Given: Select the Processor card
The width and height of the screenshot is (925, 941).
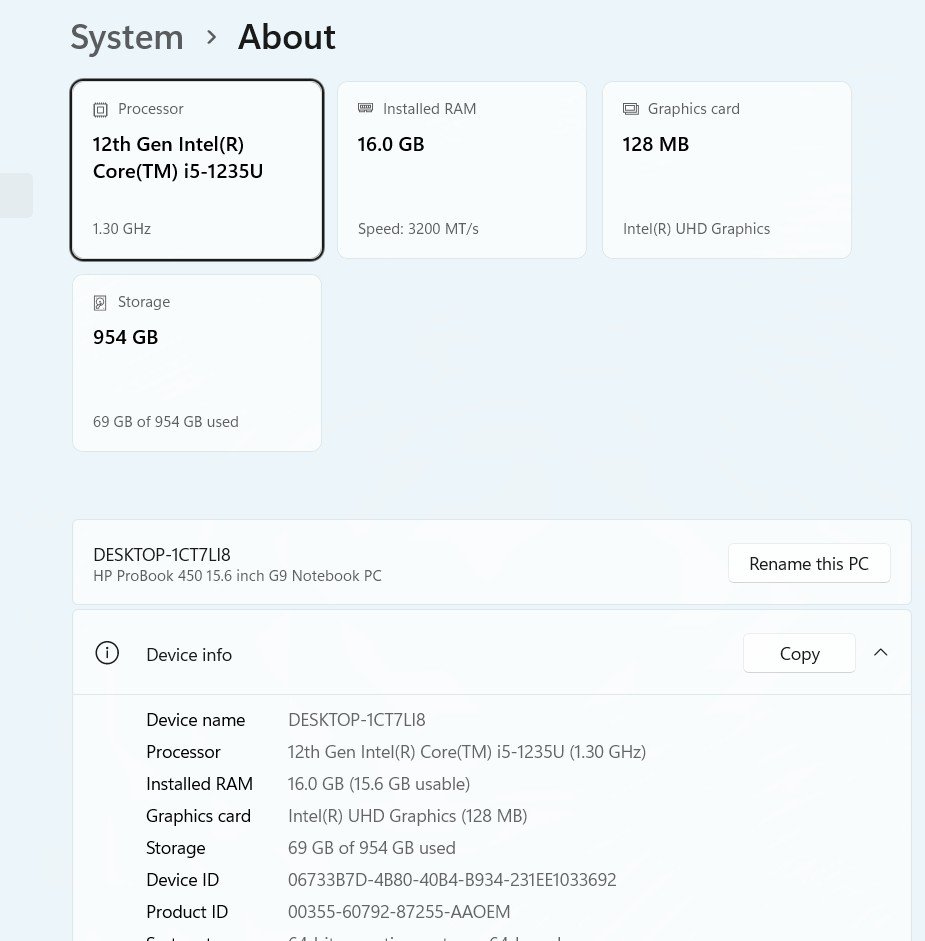Looking at the screenshot, I should click(197, 170).
